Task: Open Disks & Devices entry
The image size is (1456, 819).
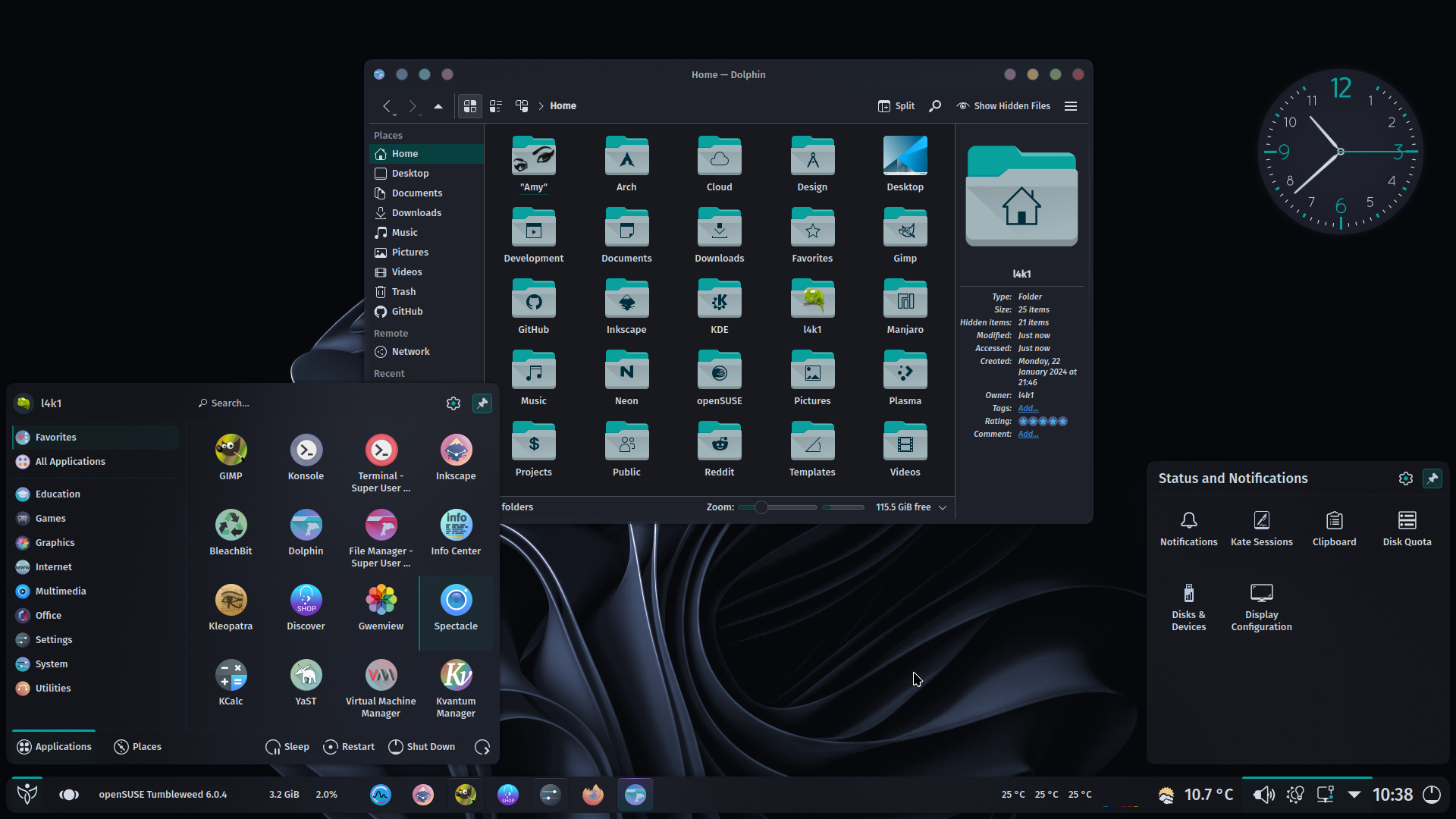Action: pyautogui.click(x=1188, y=607)
